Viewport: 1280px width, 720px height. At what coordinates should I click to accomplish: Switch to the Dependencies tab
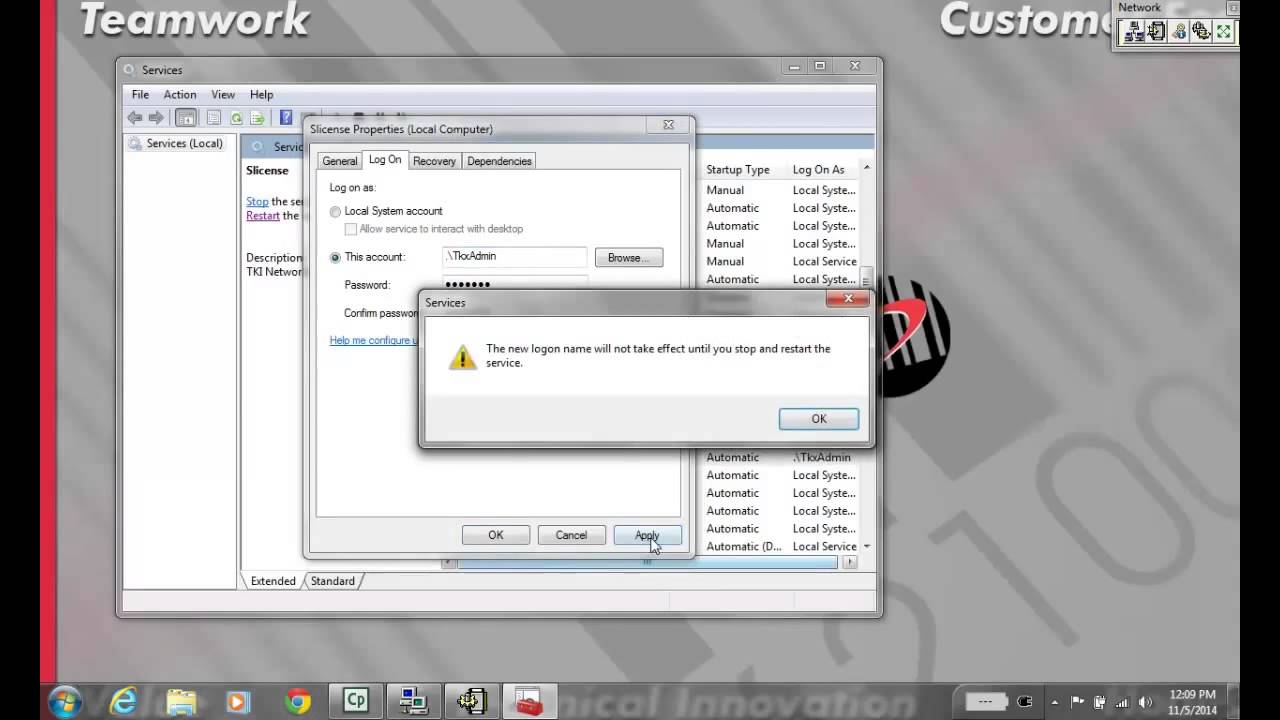[x=499, y=161]
